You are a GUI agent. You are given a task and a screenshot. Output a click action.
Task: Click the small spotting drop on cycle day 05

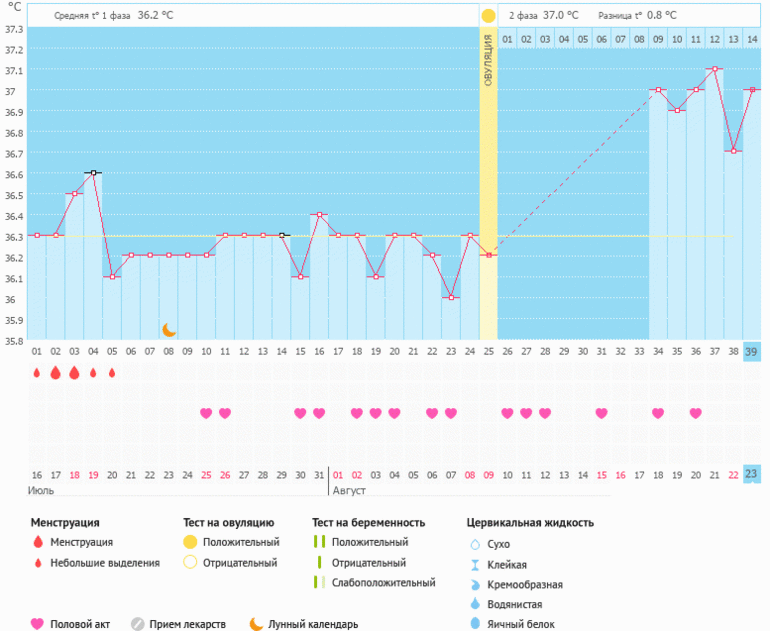tap(111, 373)
